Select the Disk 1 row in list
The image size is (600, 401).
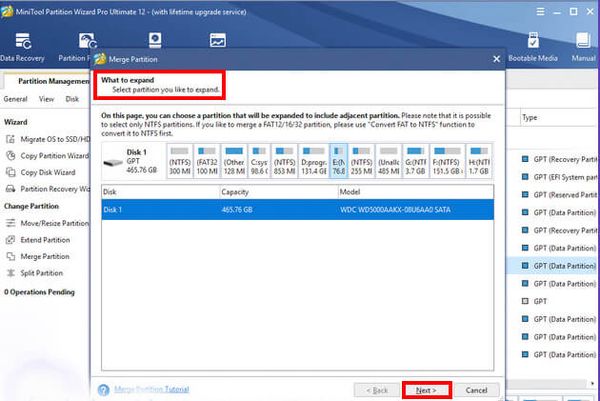coord(298,209)
